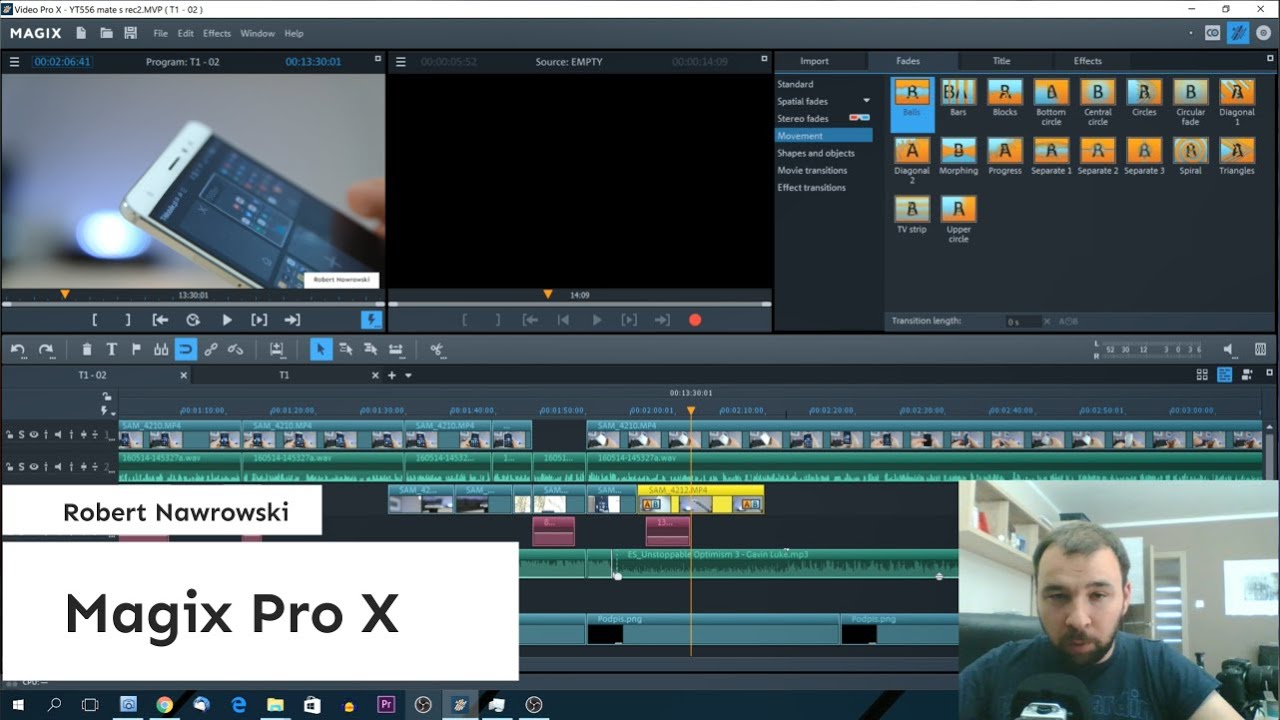Undo the last action

point(18,349)
